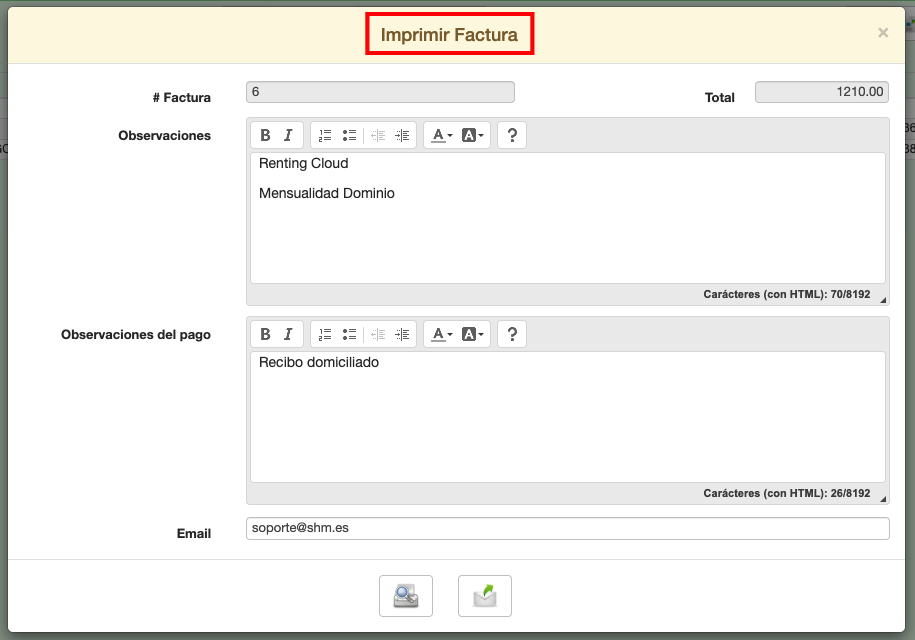Screen dimensions: 915x640
Task: Insert numbered list in Observaciones del pago
Action: pos(325,334)
